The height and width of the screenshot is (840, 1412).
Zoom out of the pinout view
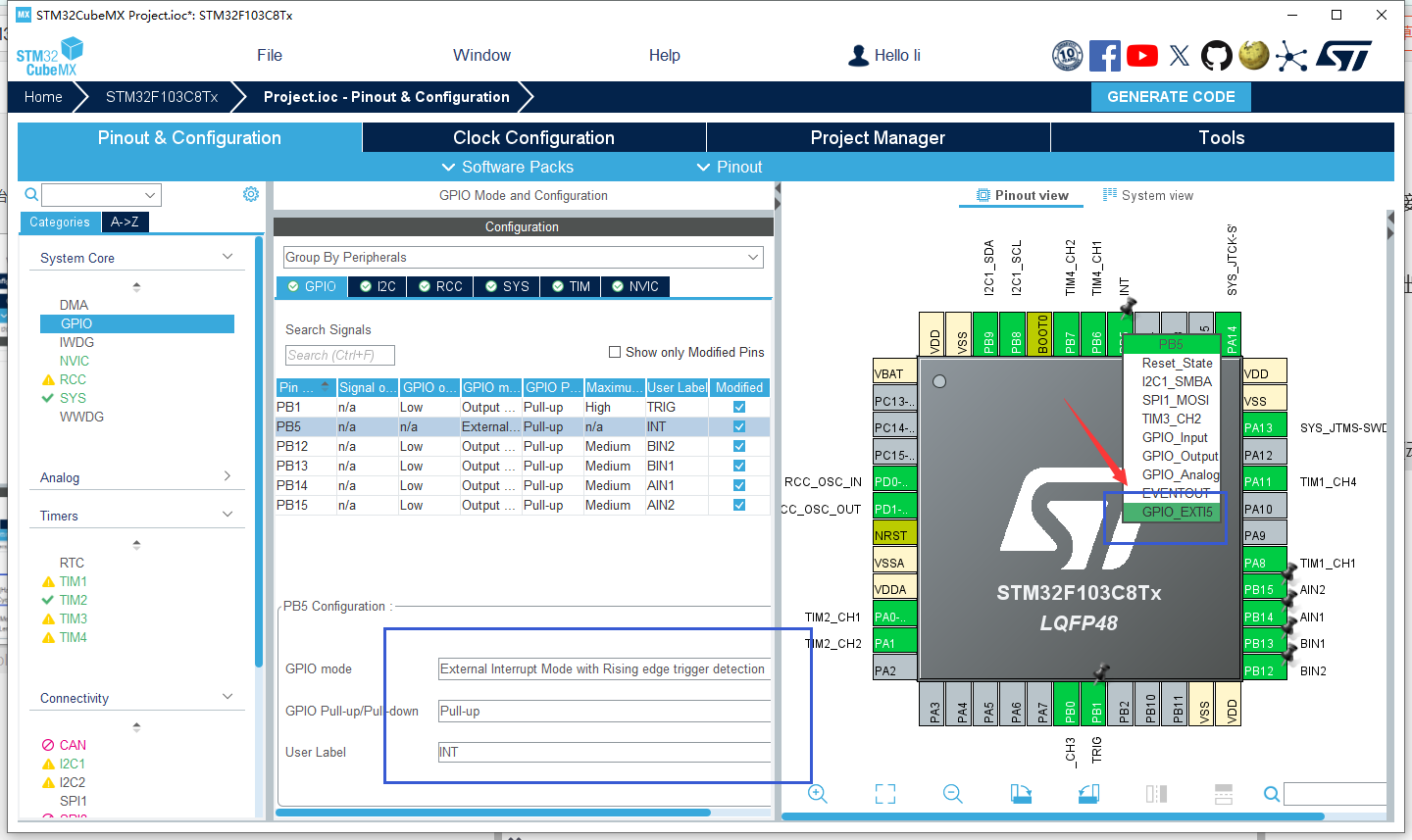953,794
